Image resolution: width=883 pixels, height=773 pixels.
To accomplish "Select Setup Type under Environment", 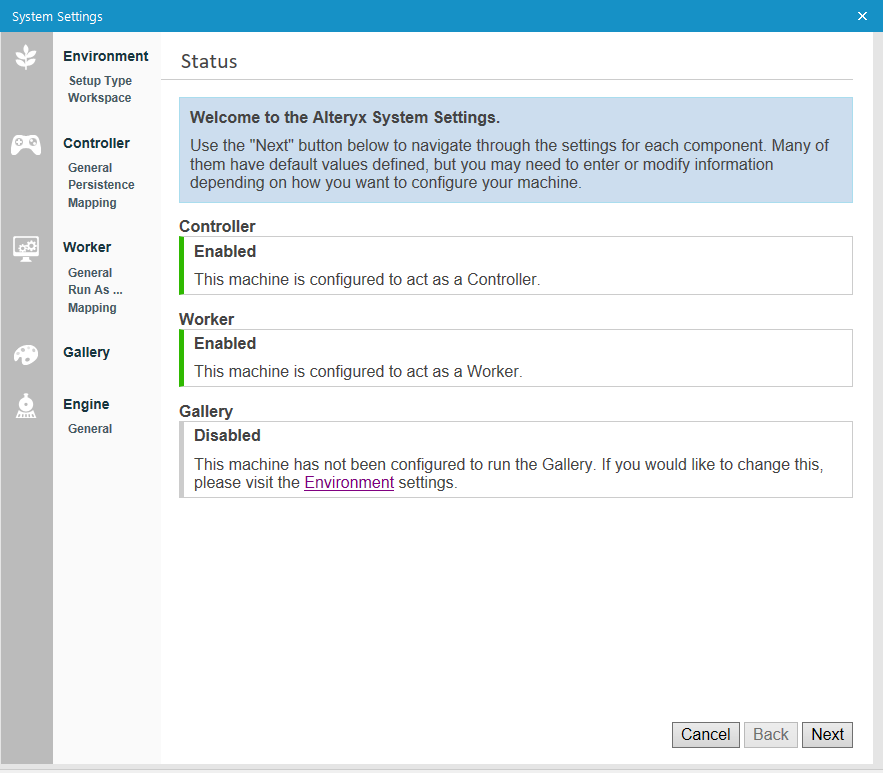I will click(x=100, y=81).
